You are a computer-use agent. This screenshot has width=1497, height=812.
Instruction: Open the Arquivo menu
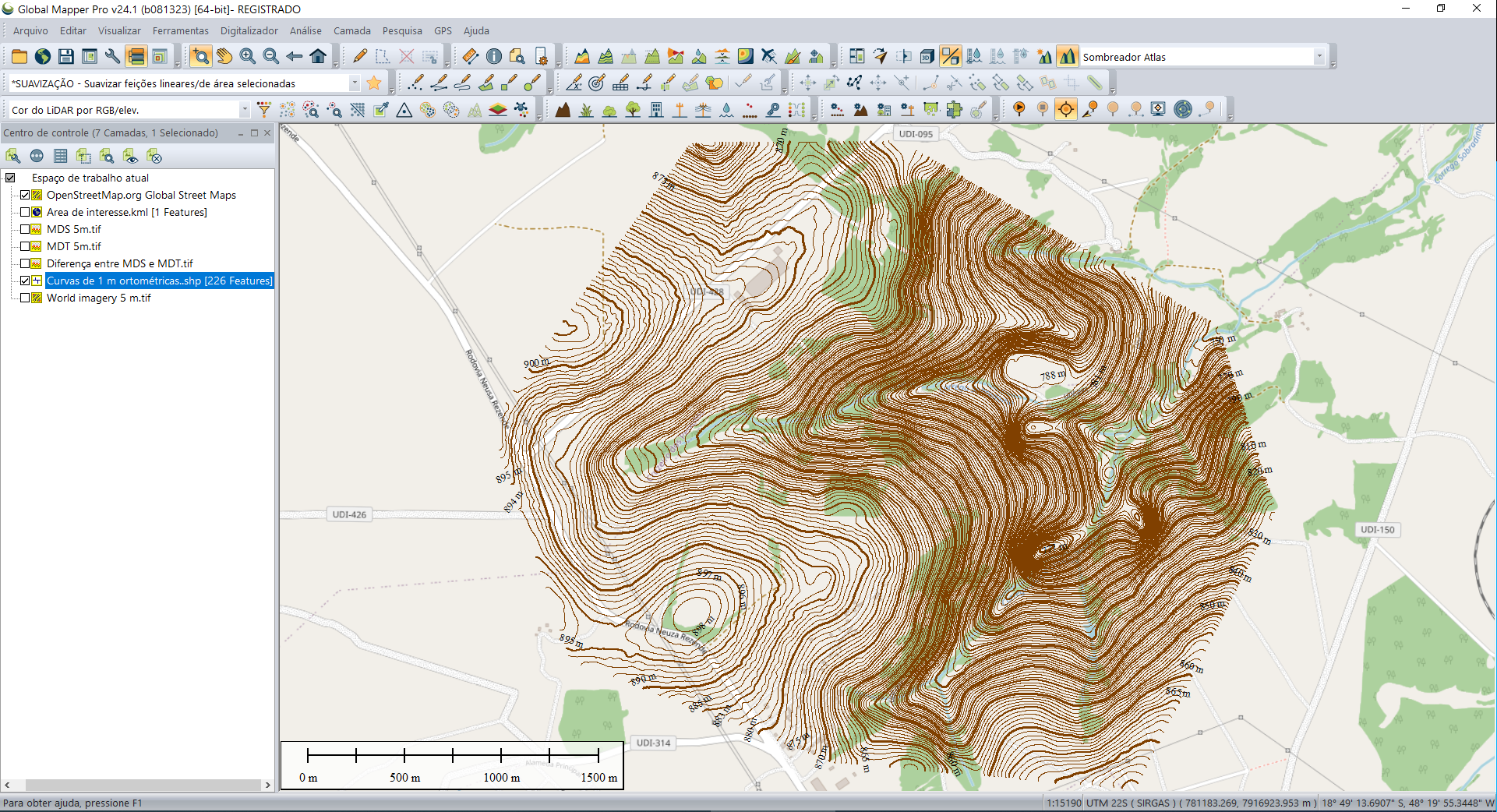(30, 30)
